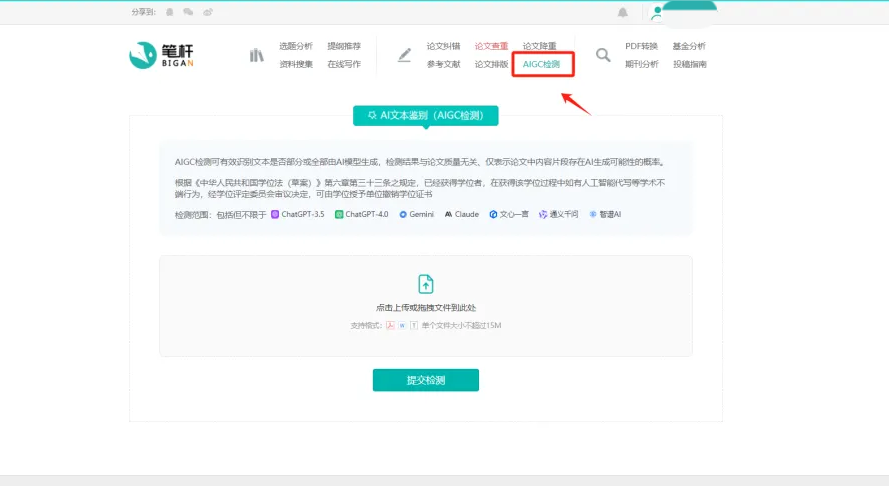Click the magnifier search icon

603,55
